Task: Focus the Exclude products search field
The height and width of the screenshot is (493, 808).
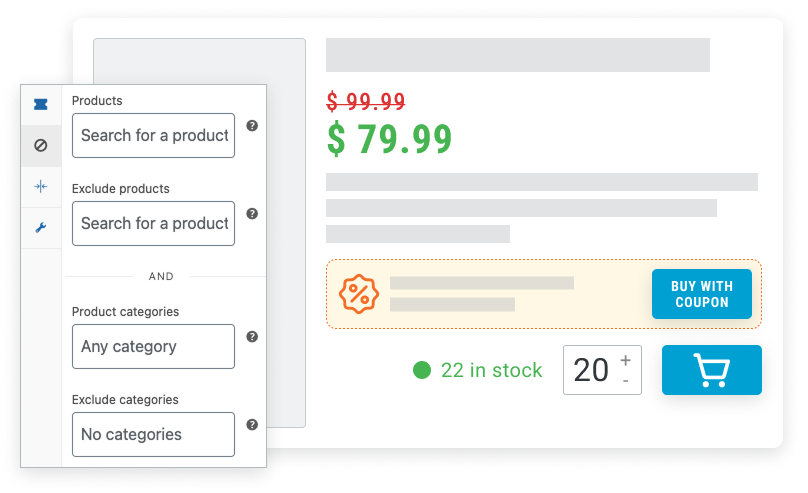Action: (x=153, y=223)
